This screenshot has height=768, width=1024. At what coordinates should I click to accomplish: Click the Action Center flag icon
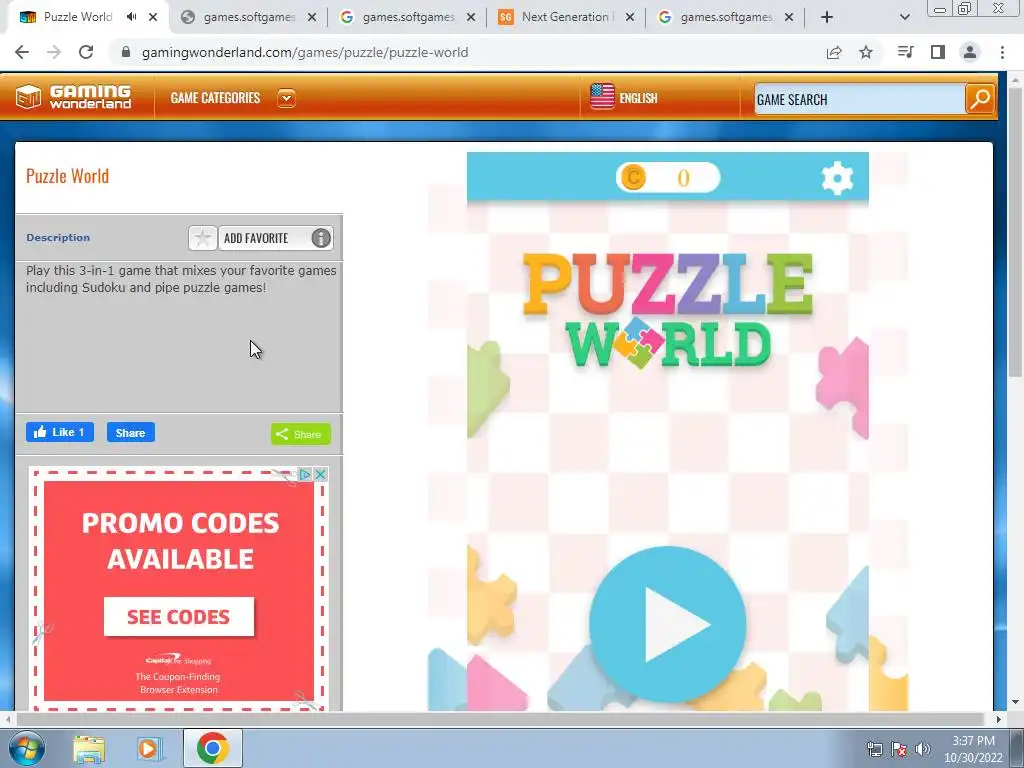tap(899, 749)
